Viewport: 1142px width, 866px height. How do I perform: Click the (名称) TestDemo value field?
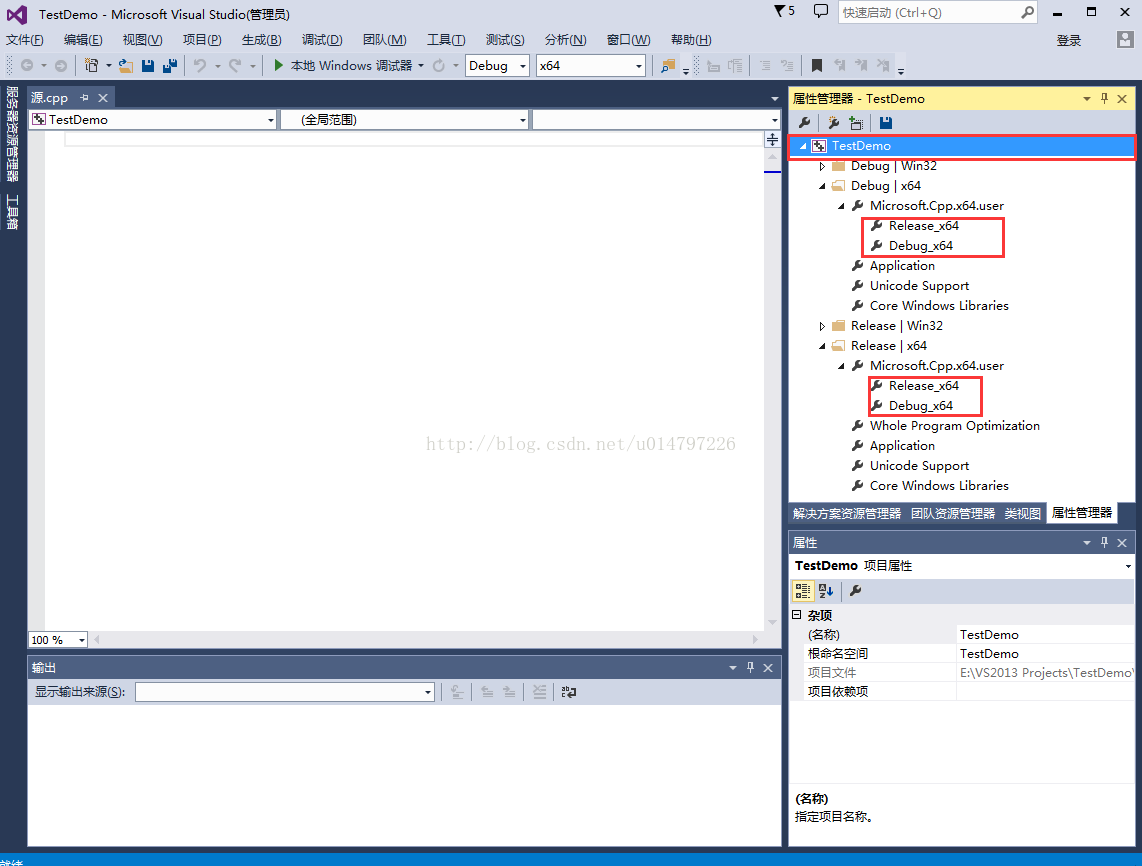click(1045, 635)
